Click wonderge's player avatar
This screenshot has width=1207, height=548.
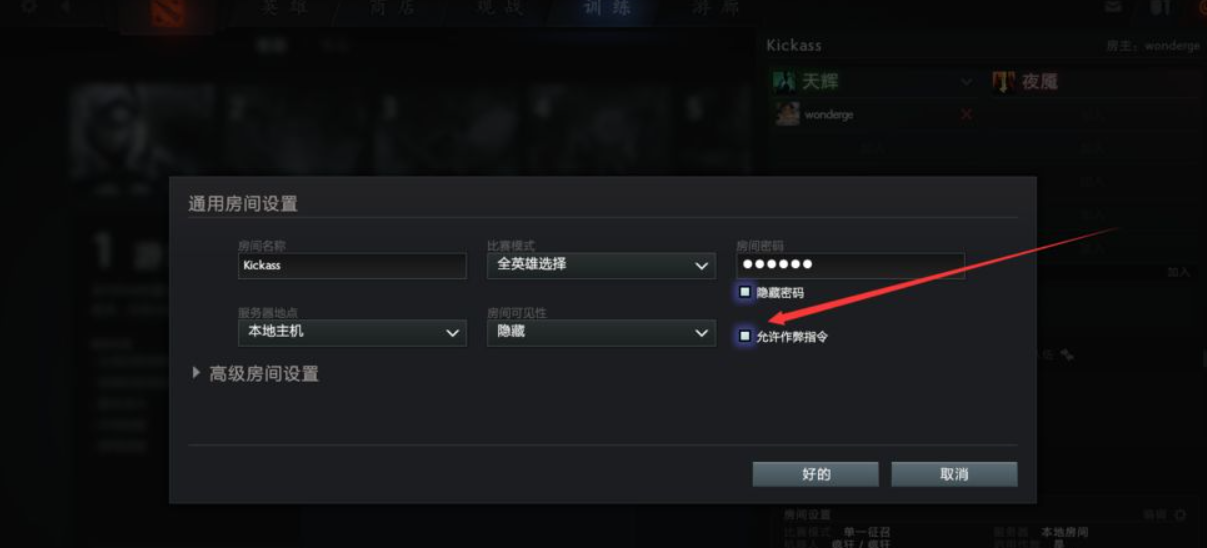click(x=787, y=114)
